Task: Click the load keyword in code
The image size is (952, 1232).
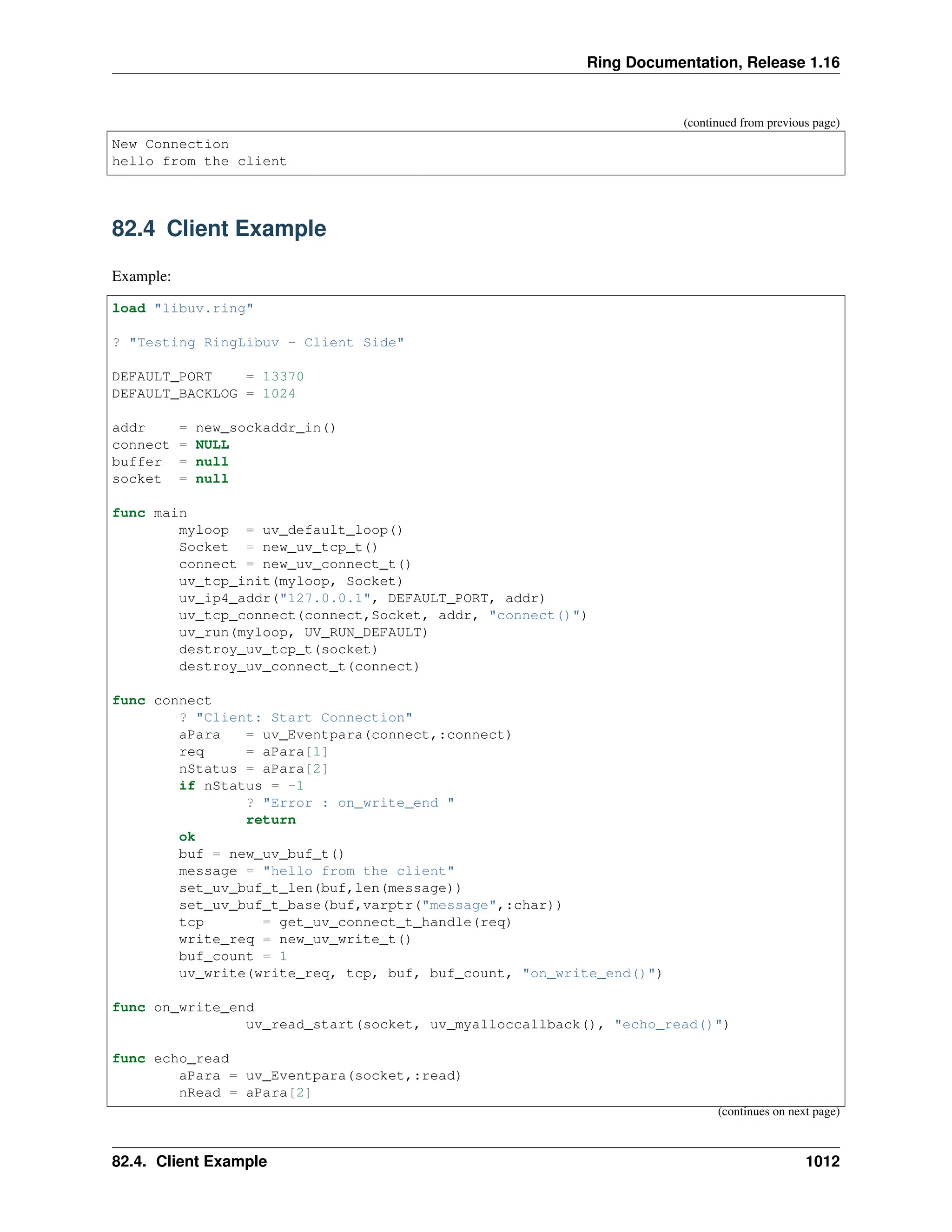Action: [x=129, y=309]
